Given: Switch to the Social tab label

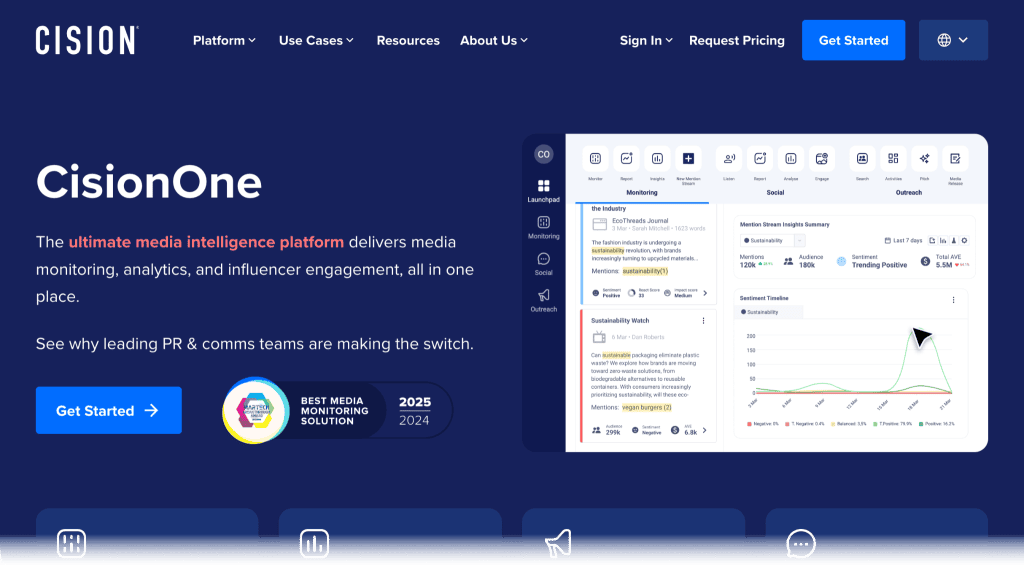Looking at the screenshot, I should coord(775,193).
